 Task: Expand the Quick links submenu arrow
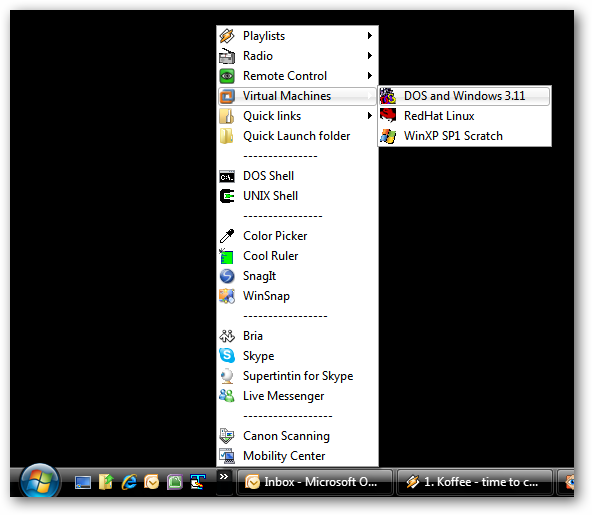click(x=370, y=116)
